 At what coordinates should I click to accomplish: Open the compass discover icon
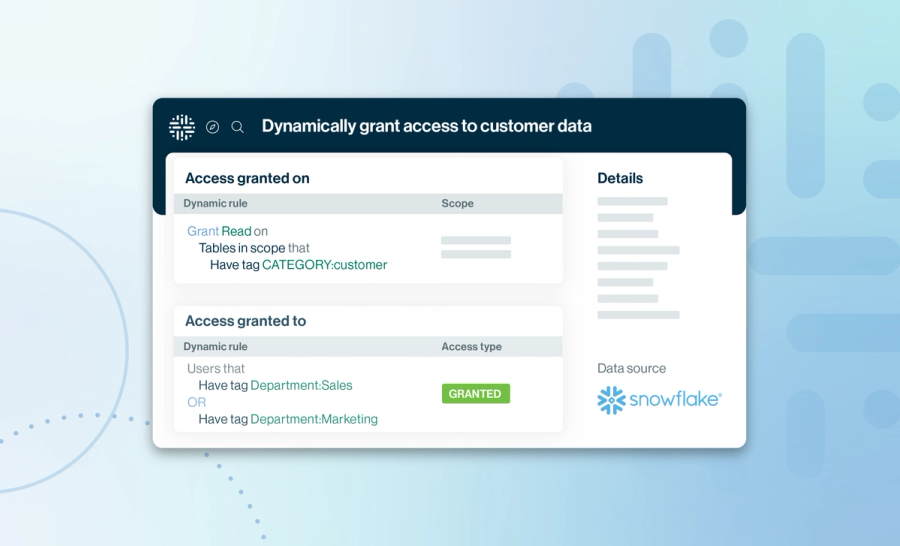coord(212,127)
